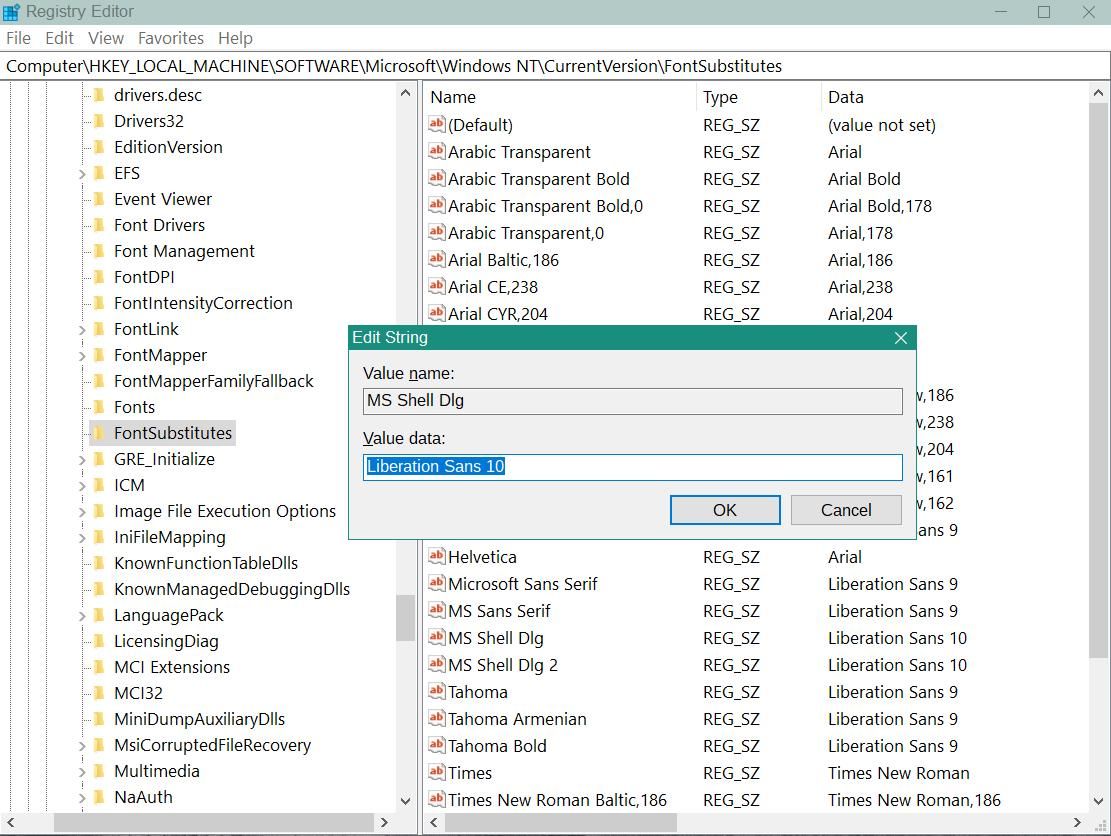Expand the EFS key
Viewport: 1111px width, 836px height.
coord(81,174)
